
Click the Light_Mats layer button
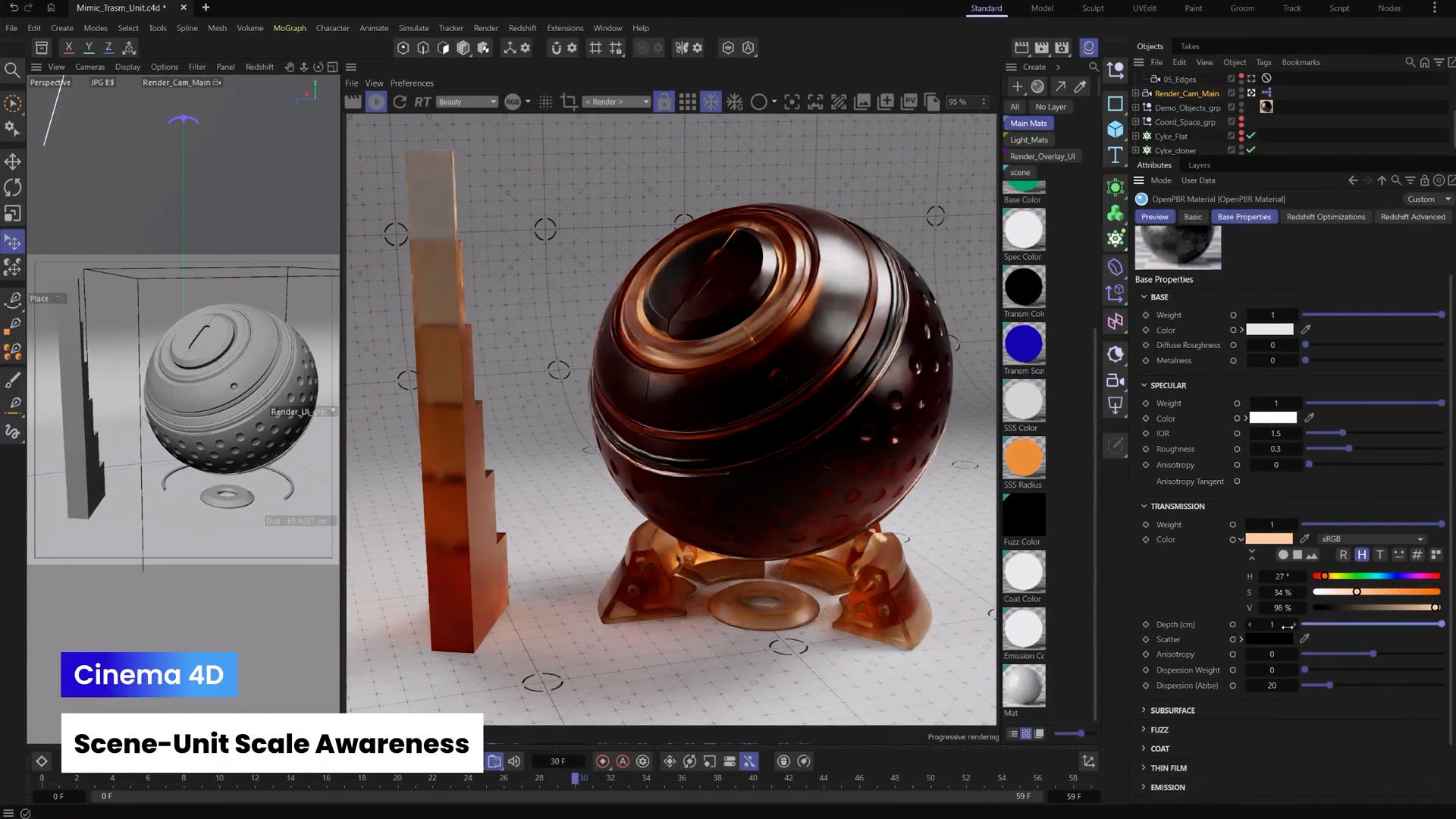point(1028,140)
